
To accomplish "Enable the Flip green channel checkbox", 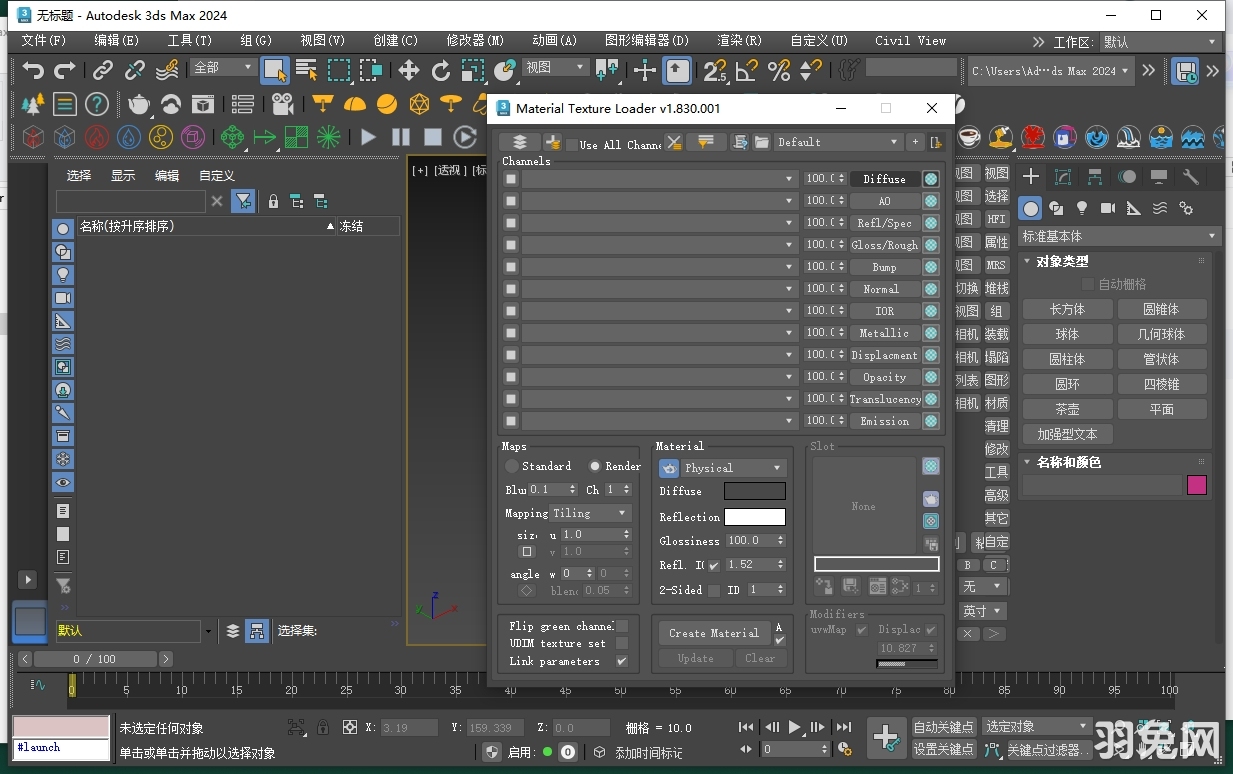I will 622,626.
